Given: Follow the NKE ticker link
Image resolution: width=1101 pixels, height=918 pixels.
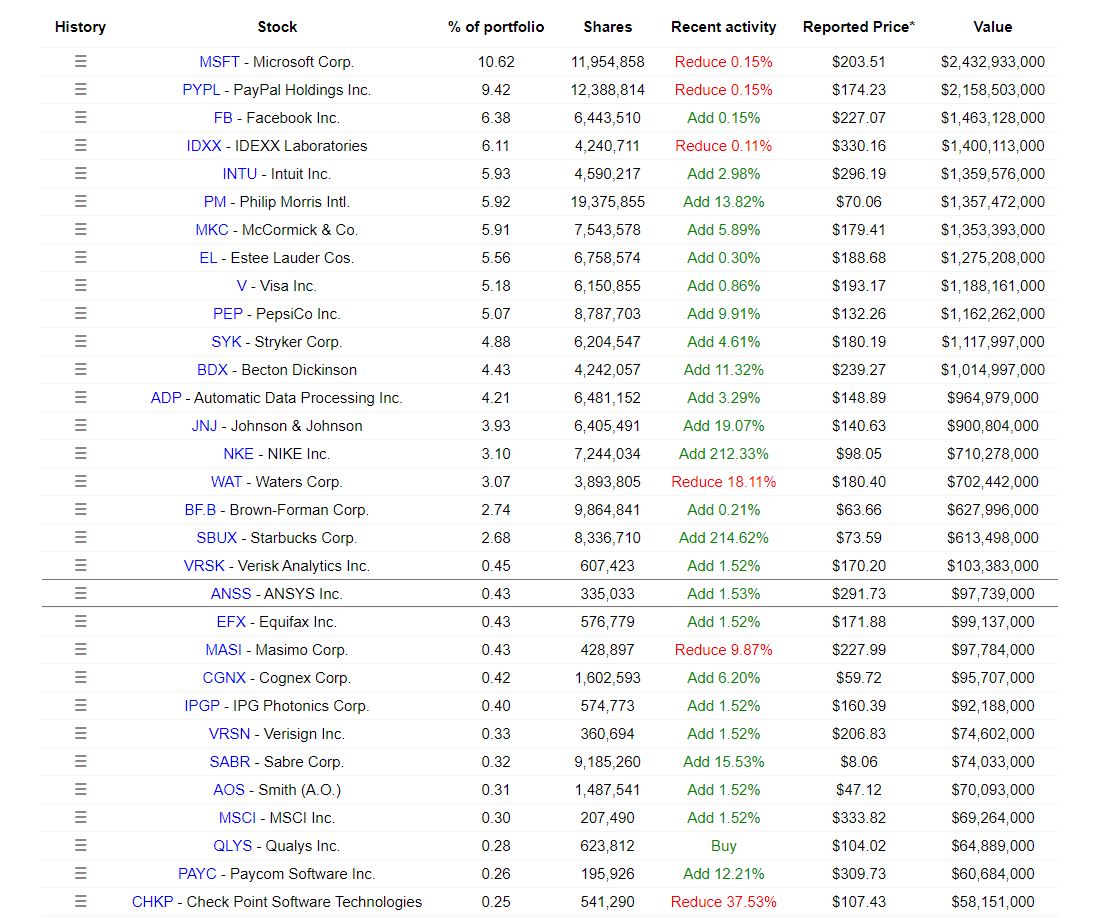Looking at the screenshot, I should click(x=238, y=454).
